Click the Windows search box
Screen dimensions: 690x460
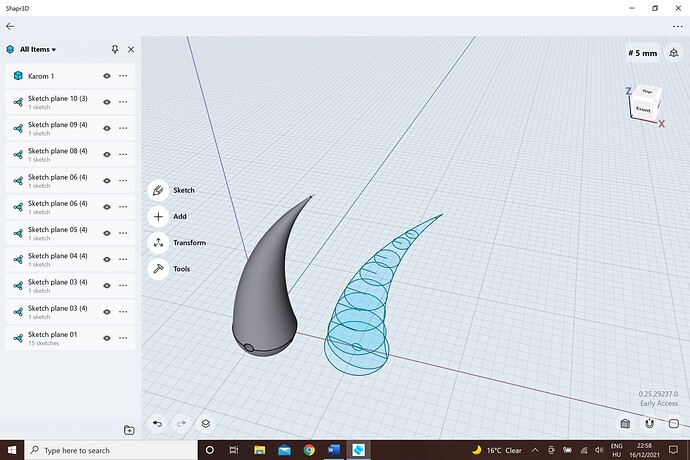pos(111,450)
